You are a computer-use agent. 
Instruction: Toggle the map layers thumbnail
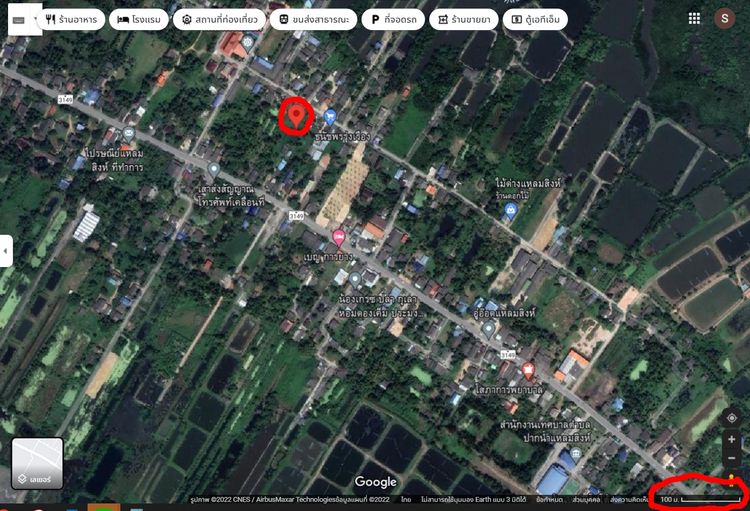[x=37, y=463]
